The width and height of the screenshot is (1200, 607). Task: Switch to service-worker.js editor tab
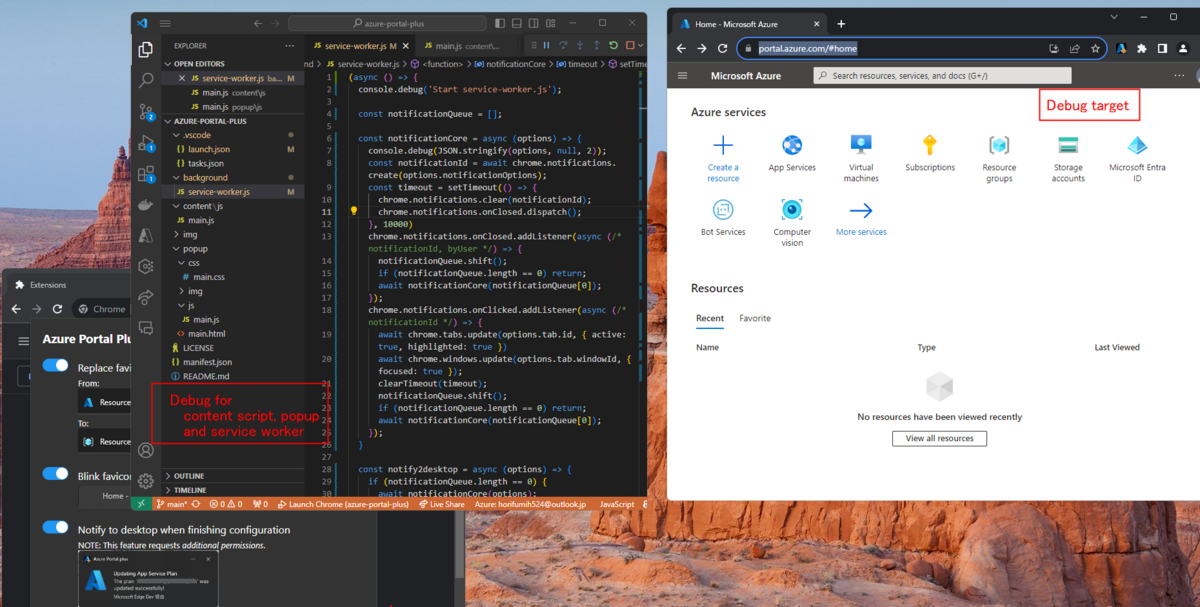361,46
